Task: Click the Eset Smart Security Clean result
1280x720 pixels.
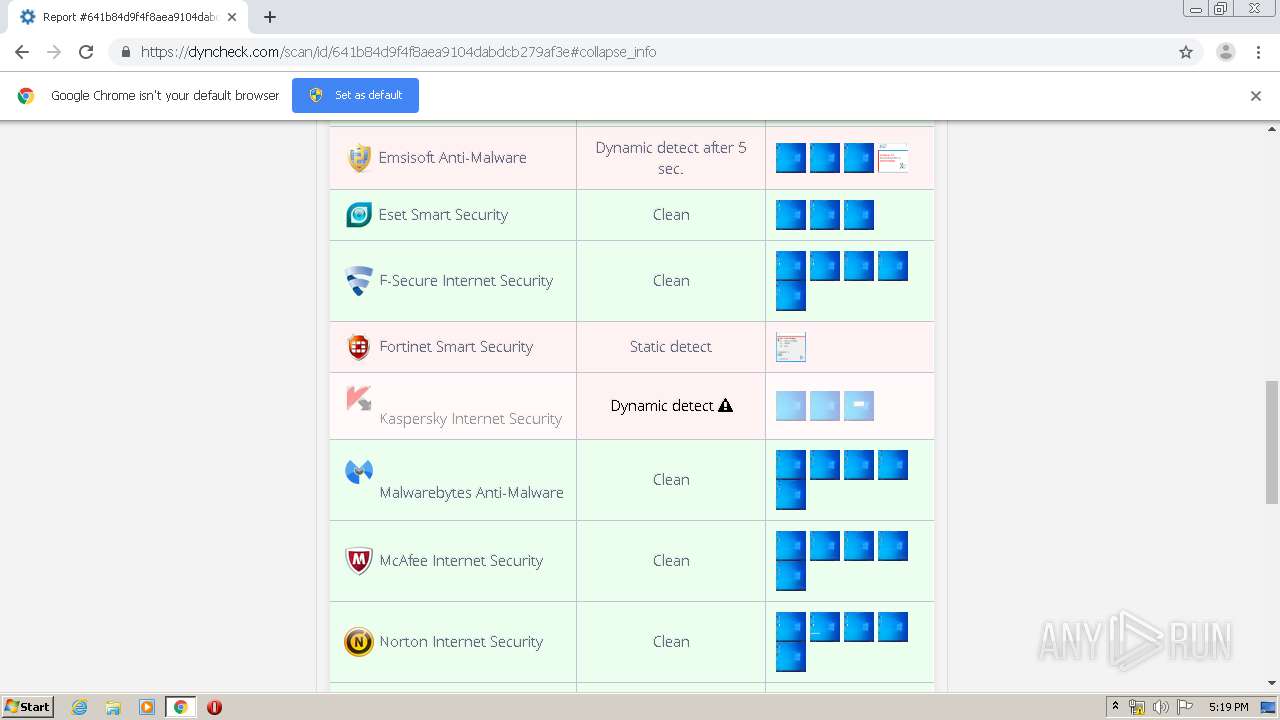Action: coord(671,215)
